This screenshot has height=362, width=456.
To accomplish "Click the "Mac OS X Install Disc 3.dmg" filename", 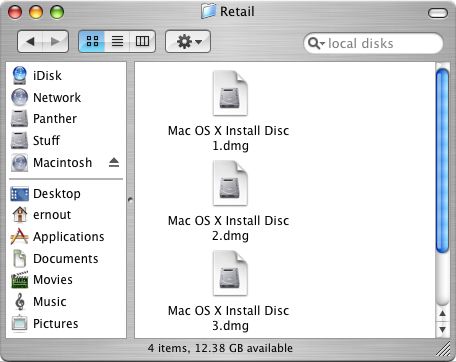I will click(229, 318).
